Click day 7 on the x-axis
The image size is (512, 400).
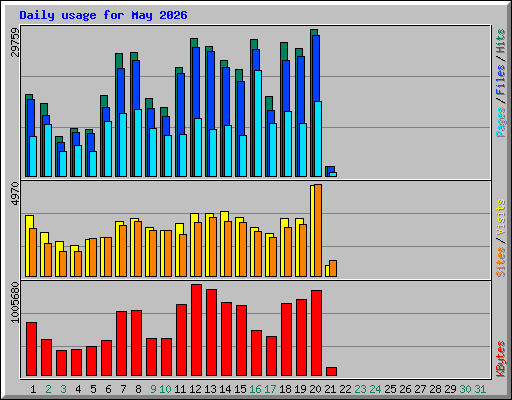tap(123, 389)
